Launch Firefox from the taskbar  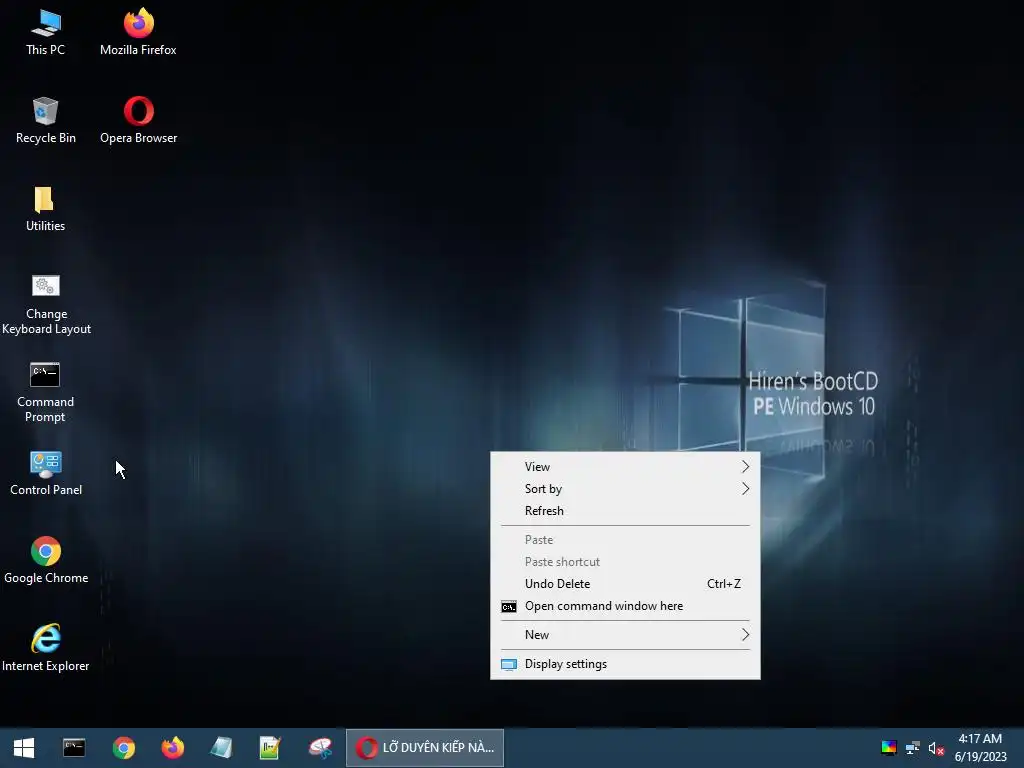click(172, 748)
